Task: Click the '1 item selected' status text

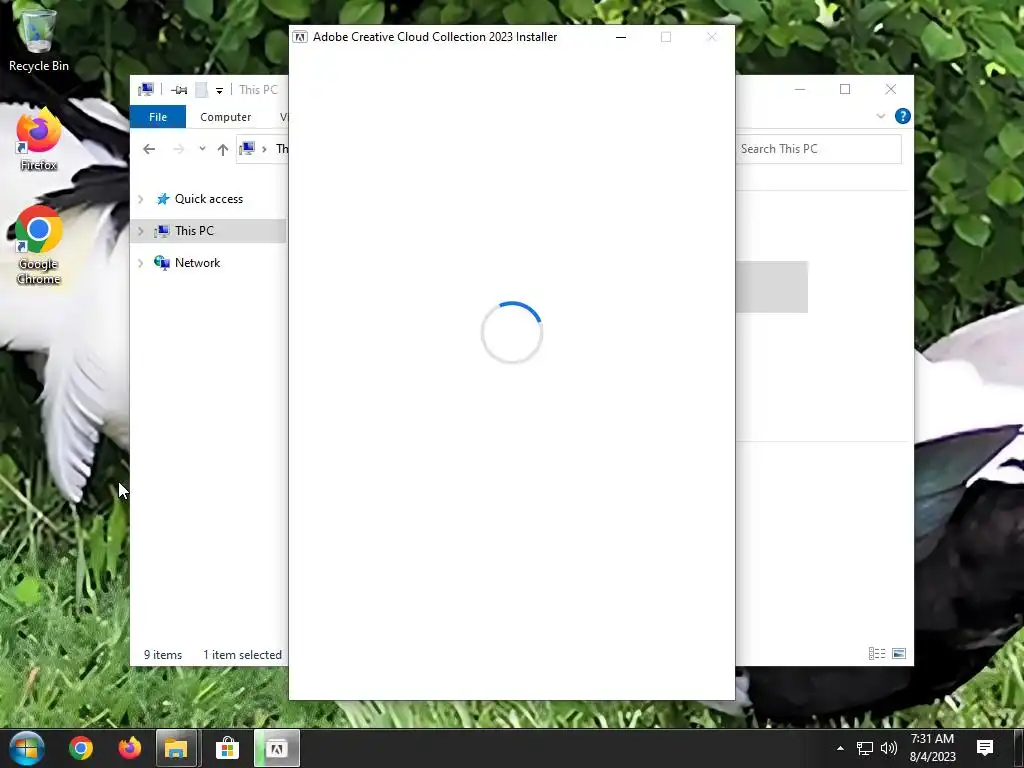Action: click(x=242, y=654)
